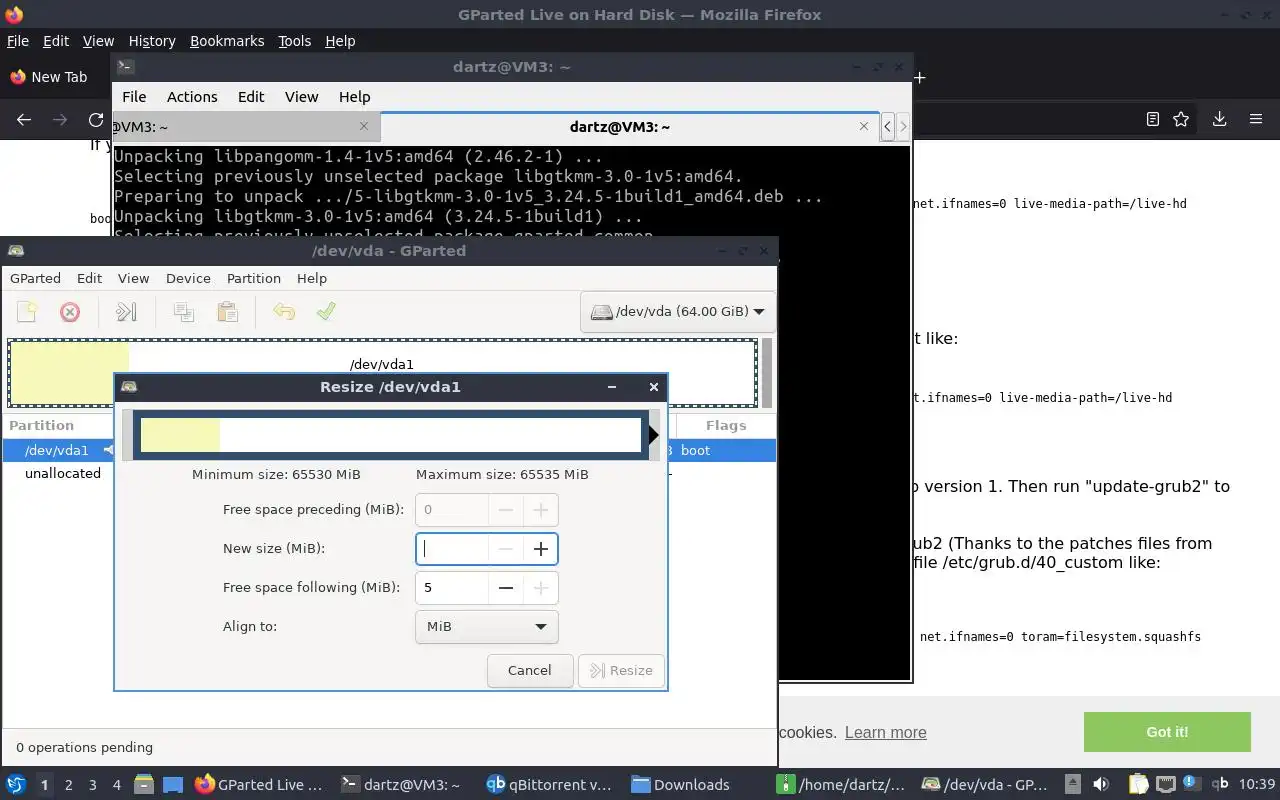Open the Device menu in GParted
1280x800 pixels.
click(188, 278)
